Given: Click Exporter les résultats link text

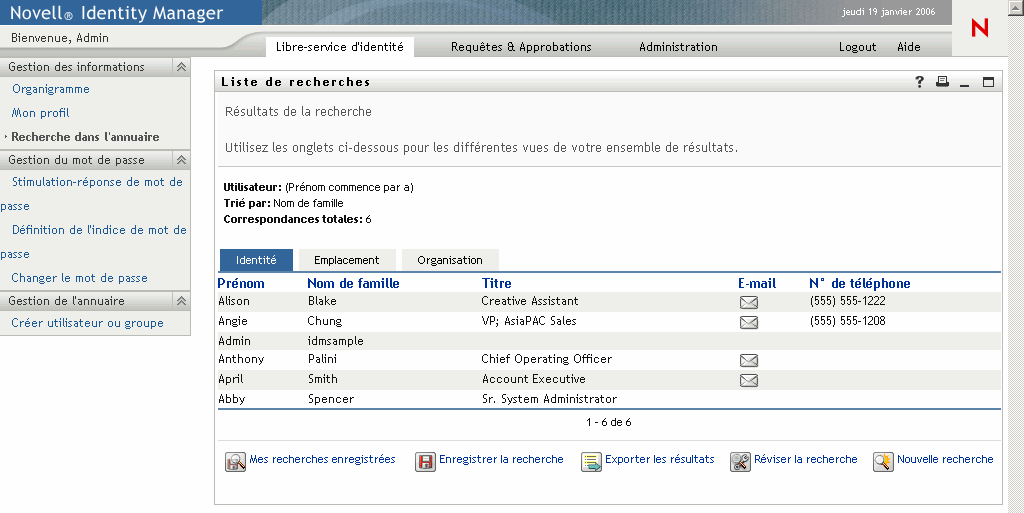Looking at the screenshot, I should (x=660, y=459).
